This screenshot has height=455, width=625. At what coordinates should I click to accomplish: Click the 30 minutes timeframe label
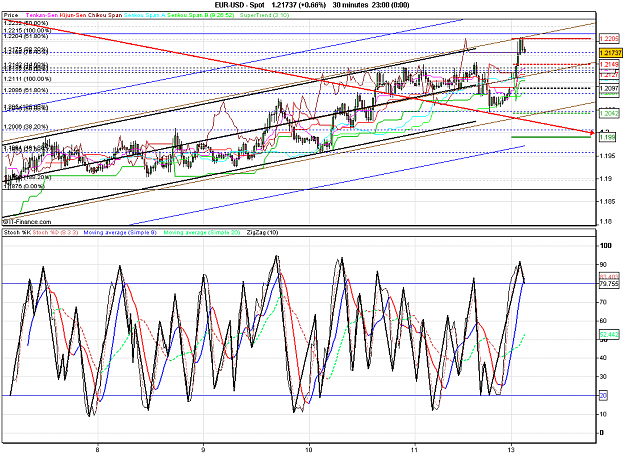point(350,5)
